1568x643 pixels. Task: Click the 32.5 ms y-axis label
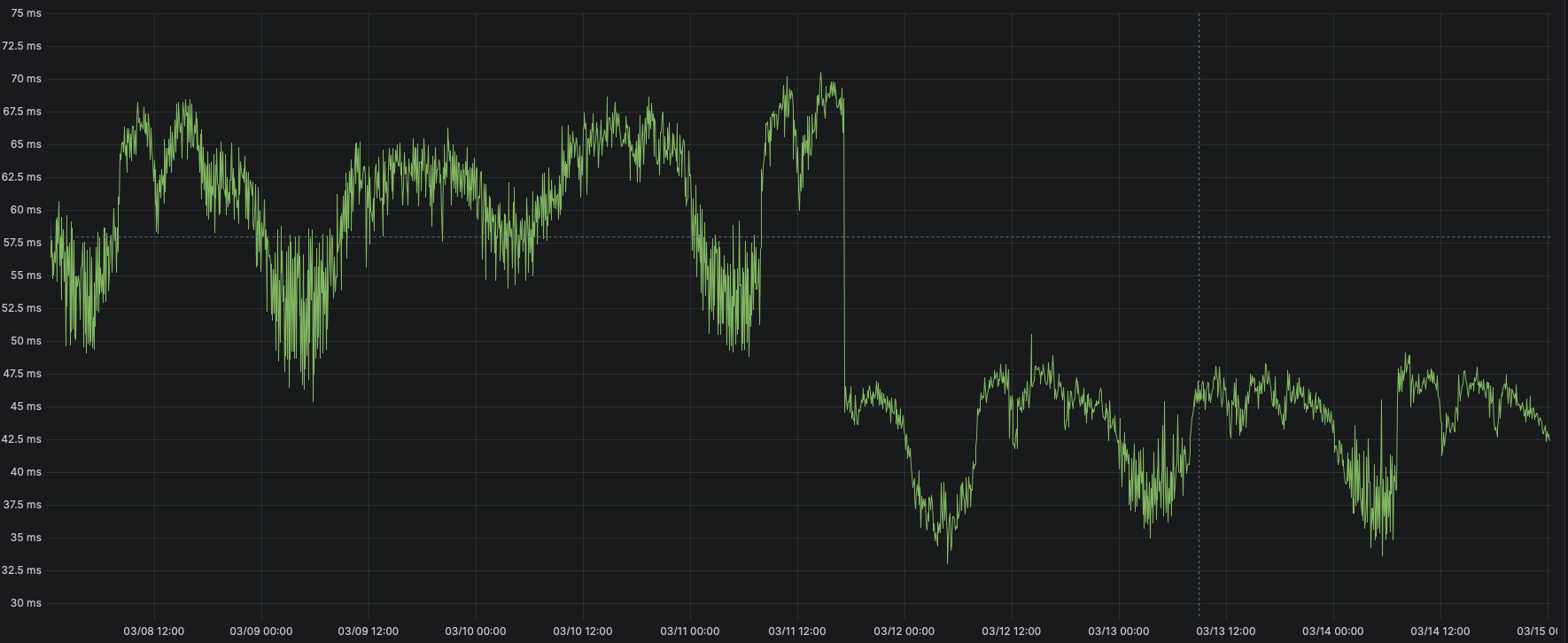[22, 570]
